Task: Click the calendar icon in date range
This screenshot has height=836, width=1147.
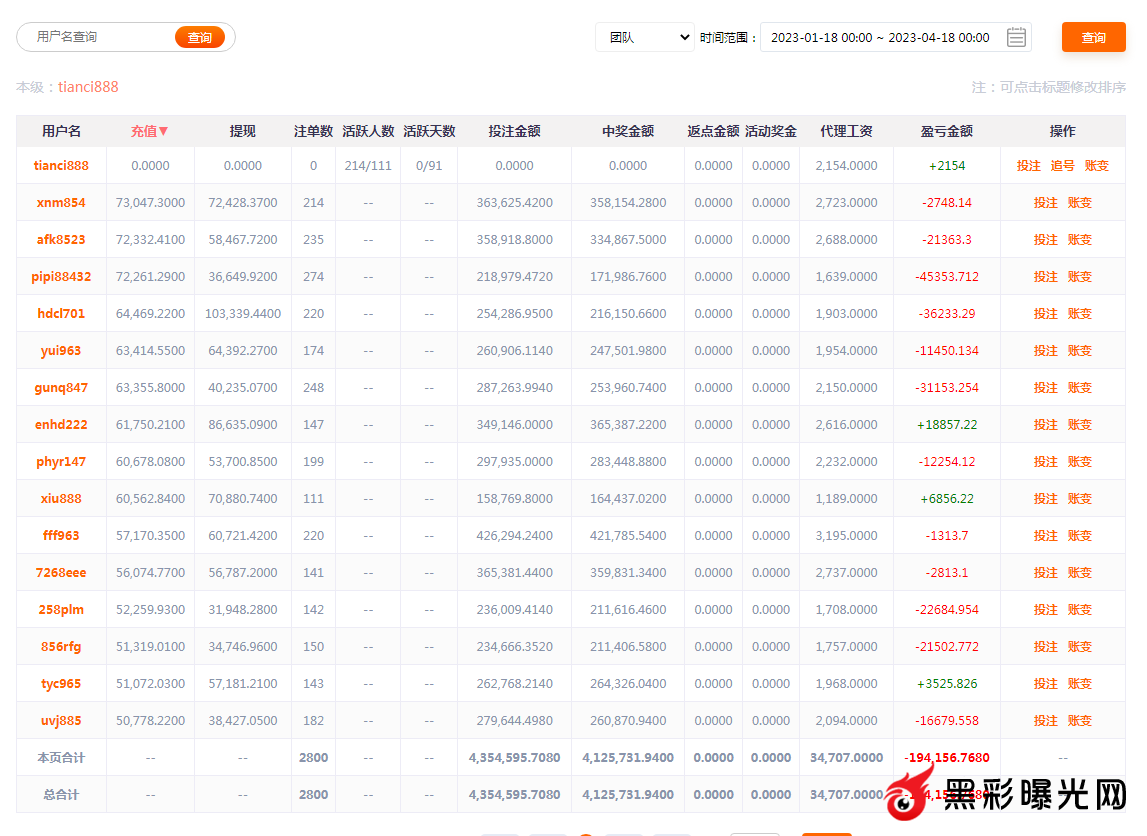Action: click(1016, 38)
